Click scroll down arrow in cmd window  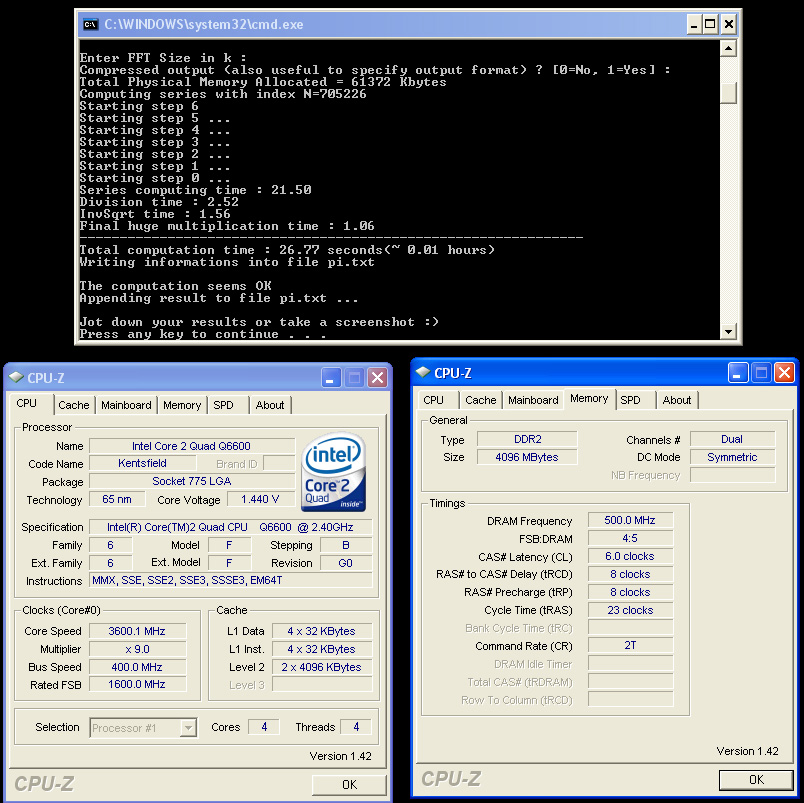coord(728,331)
